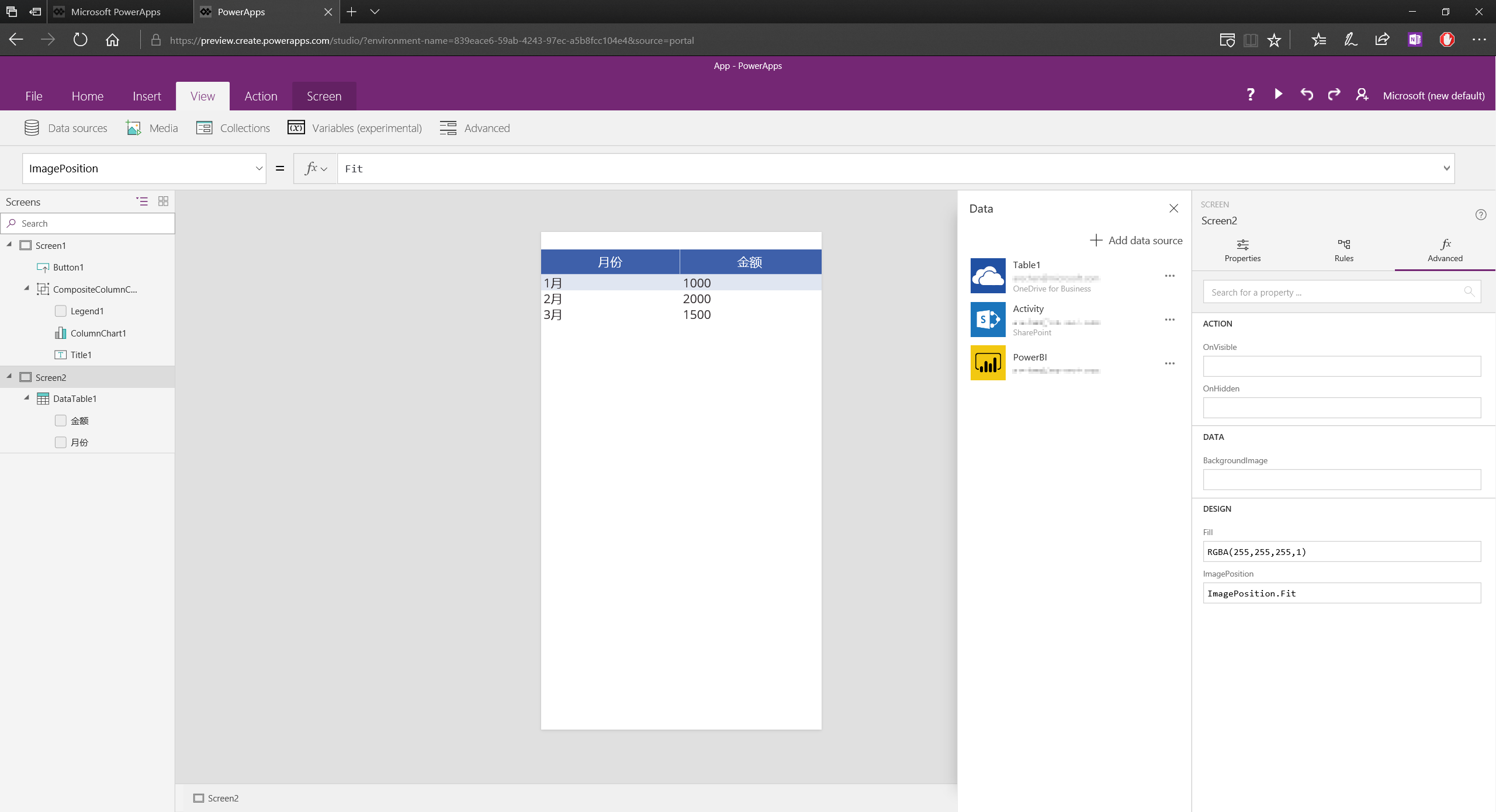Click the 月份 column header in table
Image resolution: width=1496 pixels, height=812 pixels.
[x=610, y=262]
